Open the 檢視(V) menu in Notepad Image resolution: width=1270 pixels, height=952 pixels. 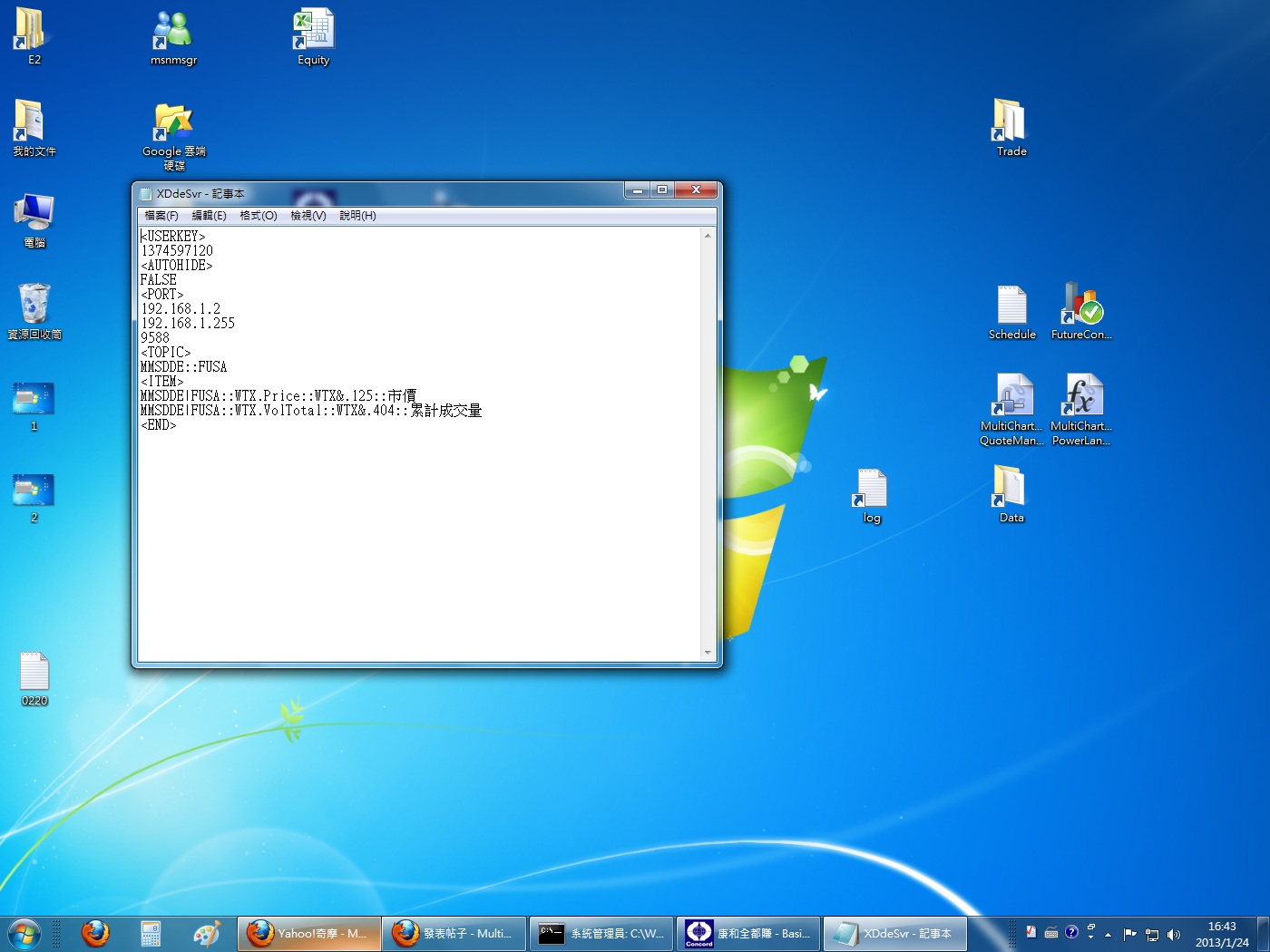pos(308,216)
